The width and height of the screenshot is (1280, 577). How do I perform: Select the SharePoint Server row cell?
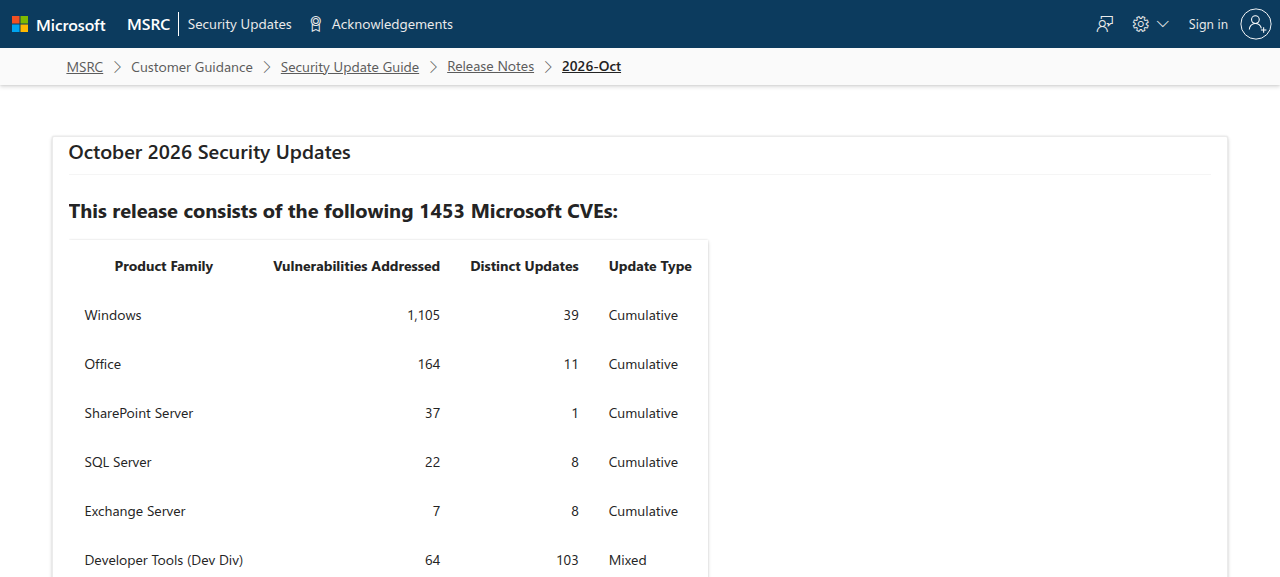139,413
